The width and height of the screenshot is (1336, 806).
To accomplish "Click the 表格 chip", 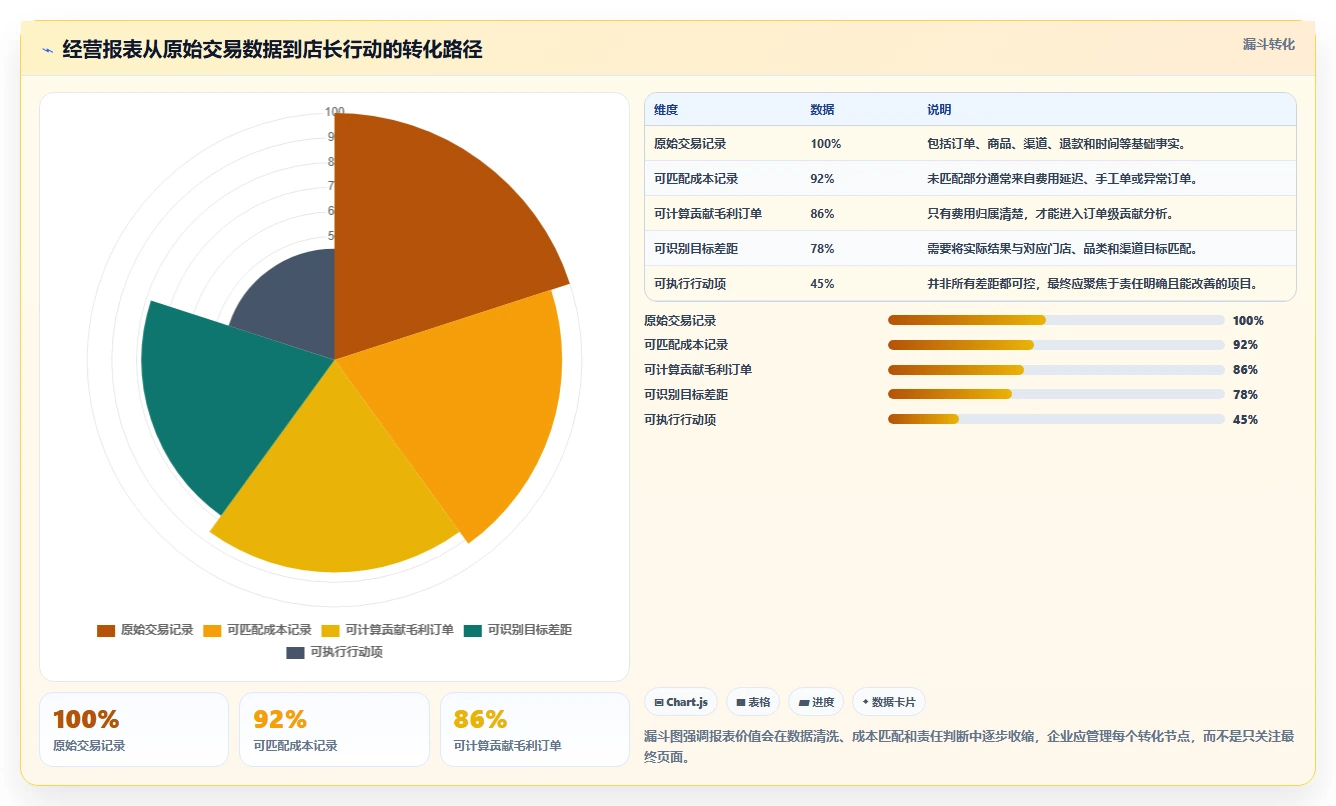I will [753, 702].
